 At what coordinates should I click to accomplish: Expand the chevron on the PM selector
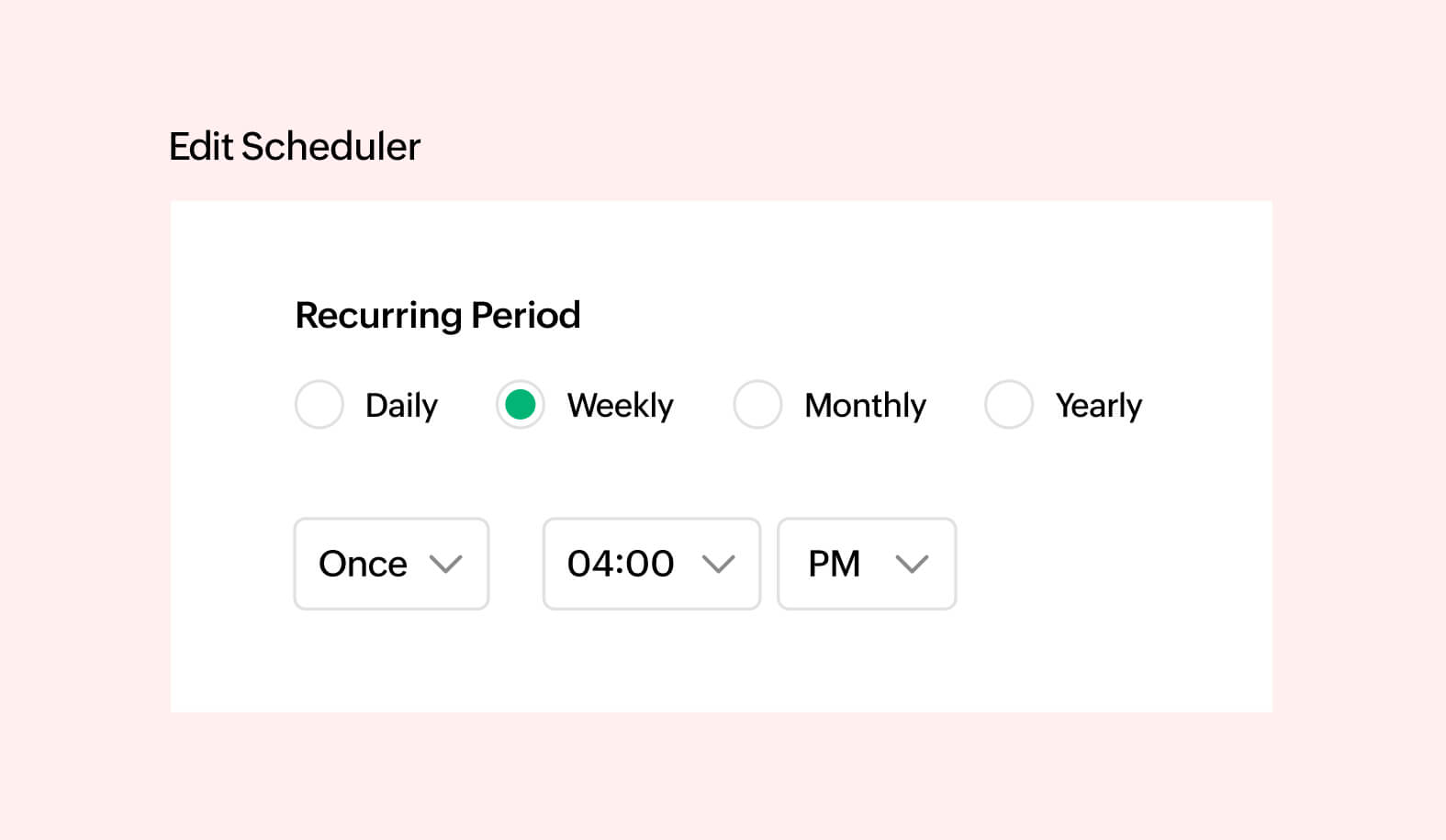(x=914, y=564)
